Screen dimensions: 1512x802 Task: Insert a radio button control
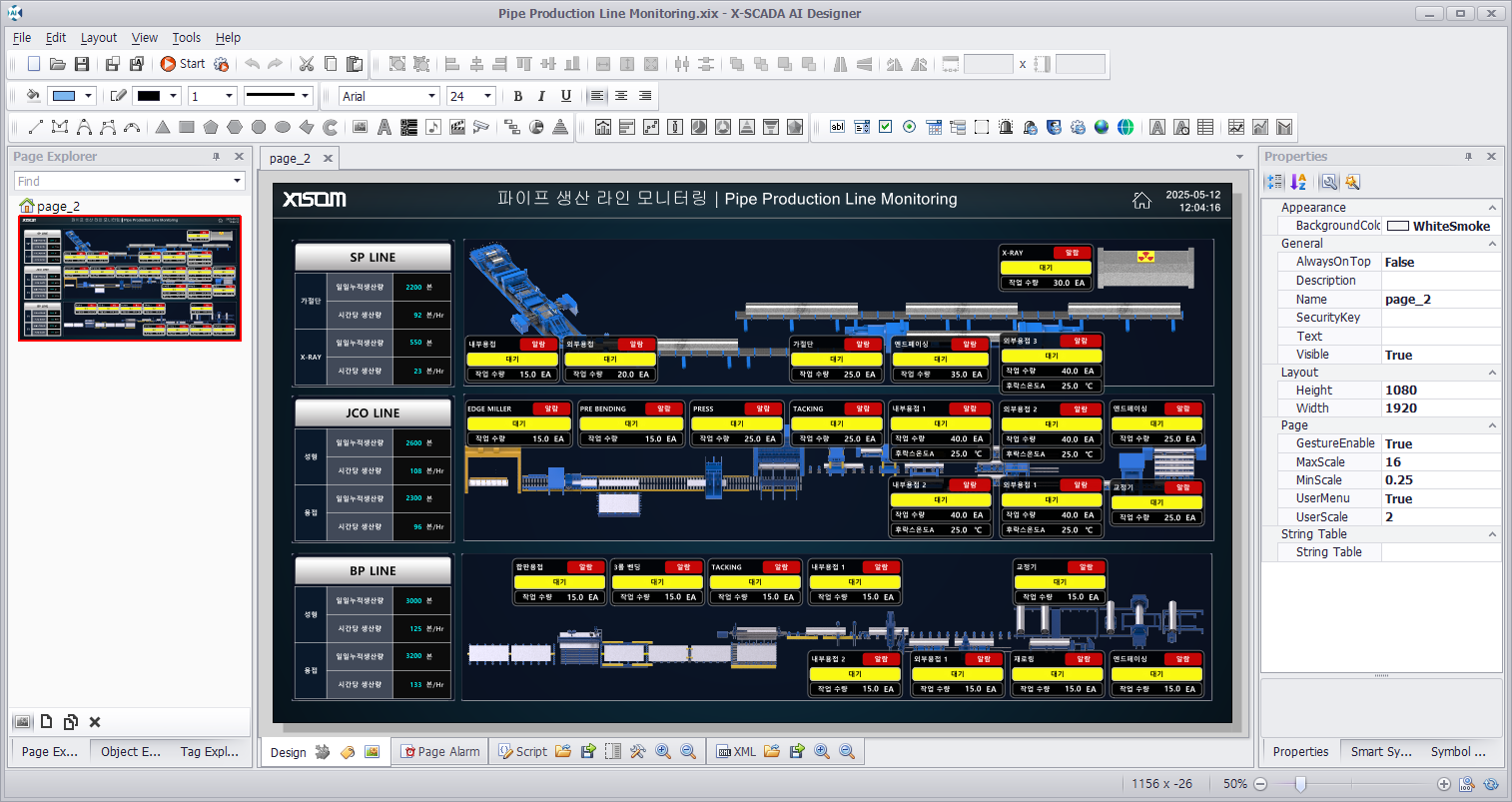click(909, 127)
